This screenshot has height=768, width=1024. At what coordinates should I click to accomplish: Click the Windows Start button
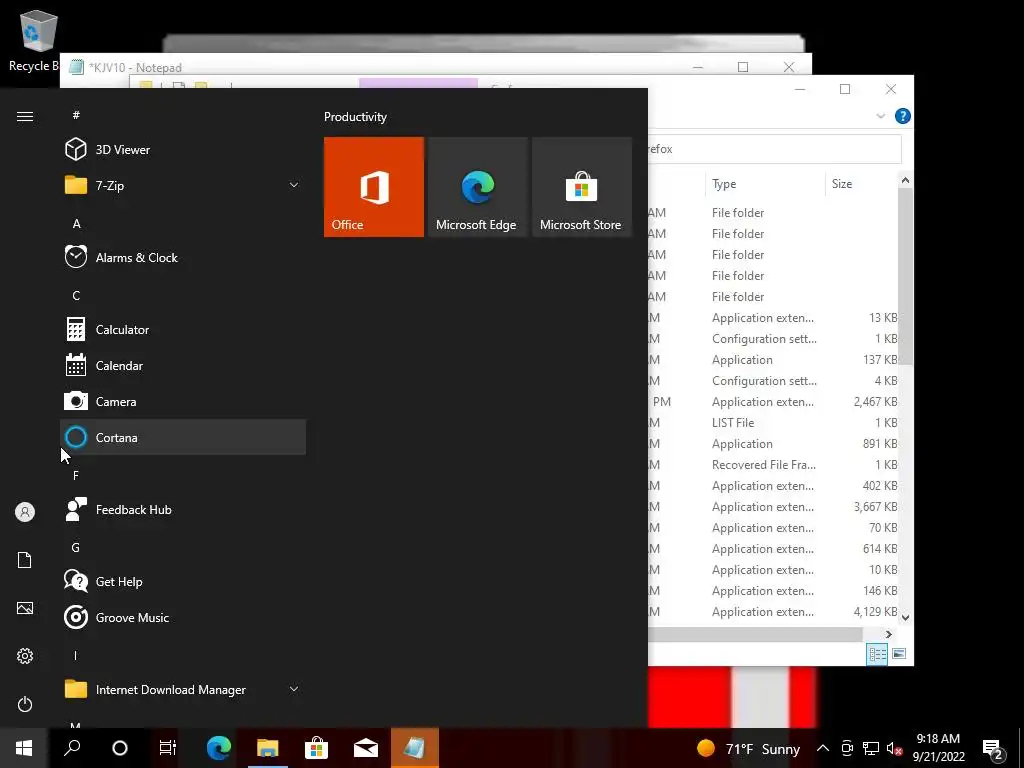[x=24, y=748]
